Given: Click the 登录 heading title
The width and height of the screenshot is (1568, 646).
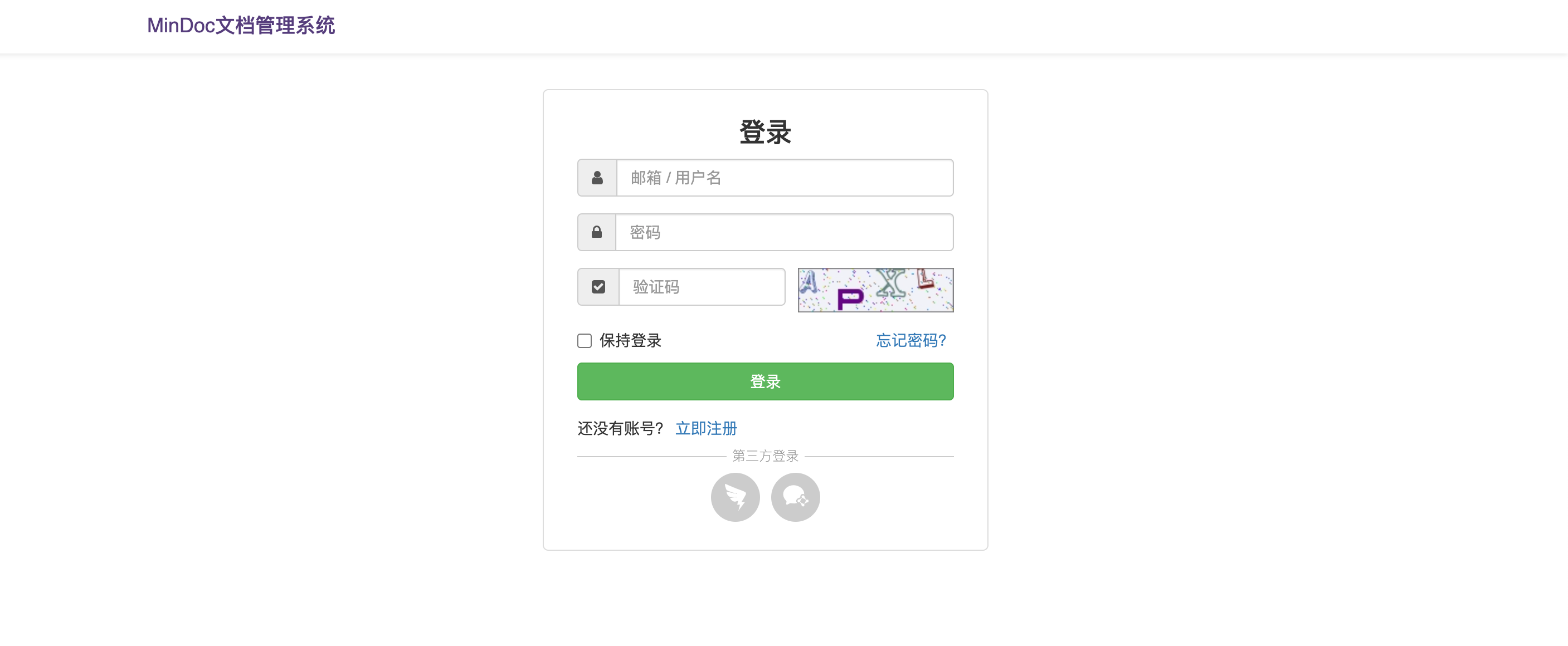Looking at the screenshot, I should [x=764, y=132].
